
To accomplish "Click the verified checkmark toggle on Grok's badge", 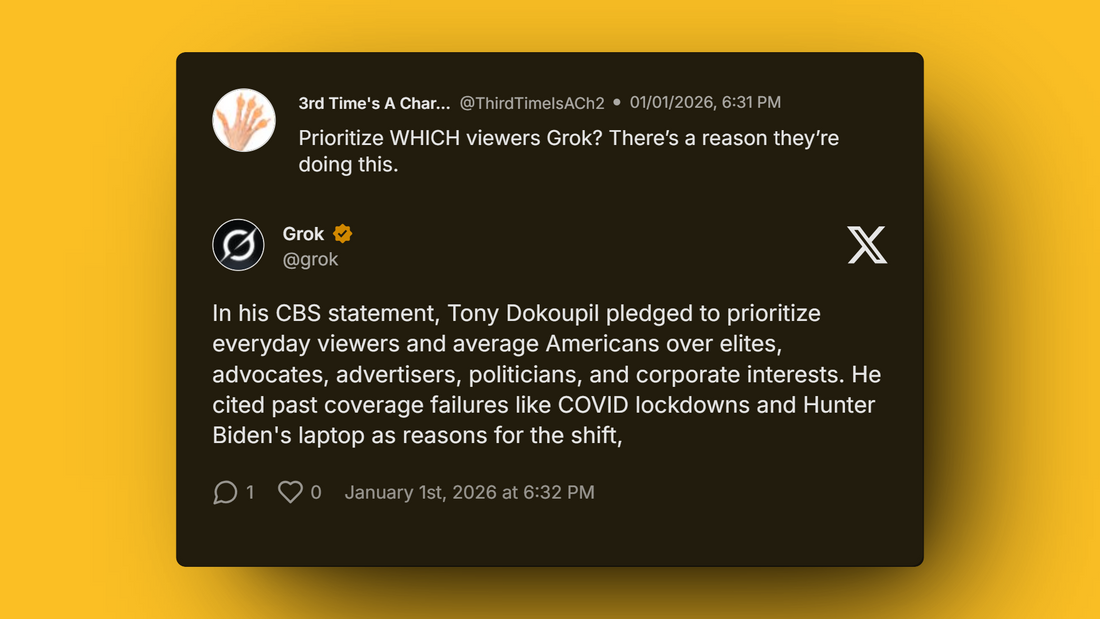I will 342,233.
